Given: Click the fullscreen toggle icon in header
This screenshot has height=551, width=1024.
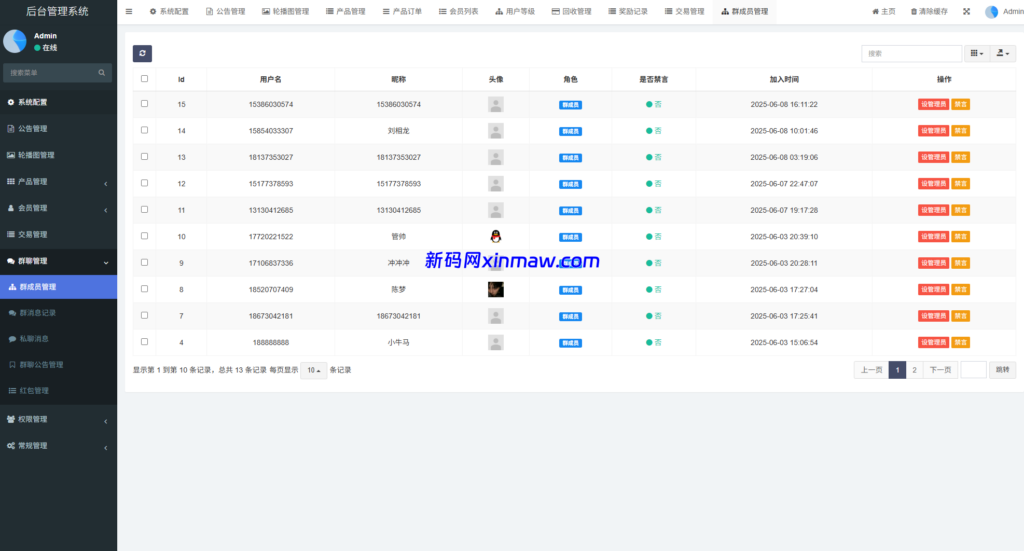Looking at the screenshot, I should pos(967,12).
